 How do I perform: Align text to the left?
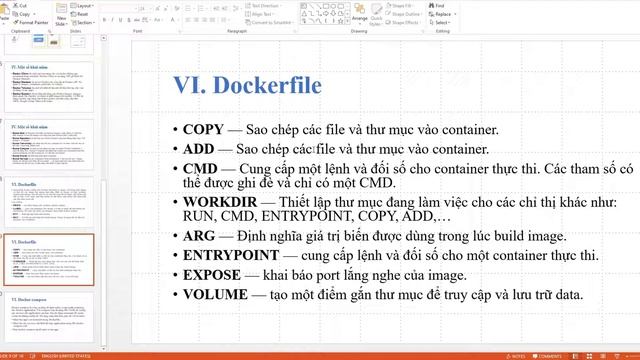[x=188, y=20]
